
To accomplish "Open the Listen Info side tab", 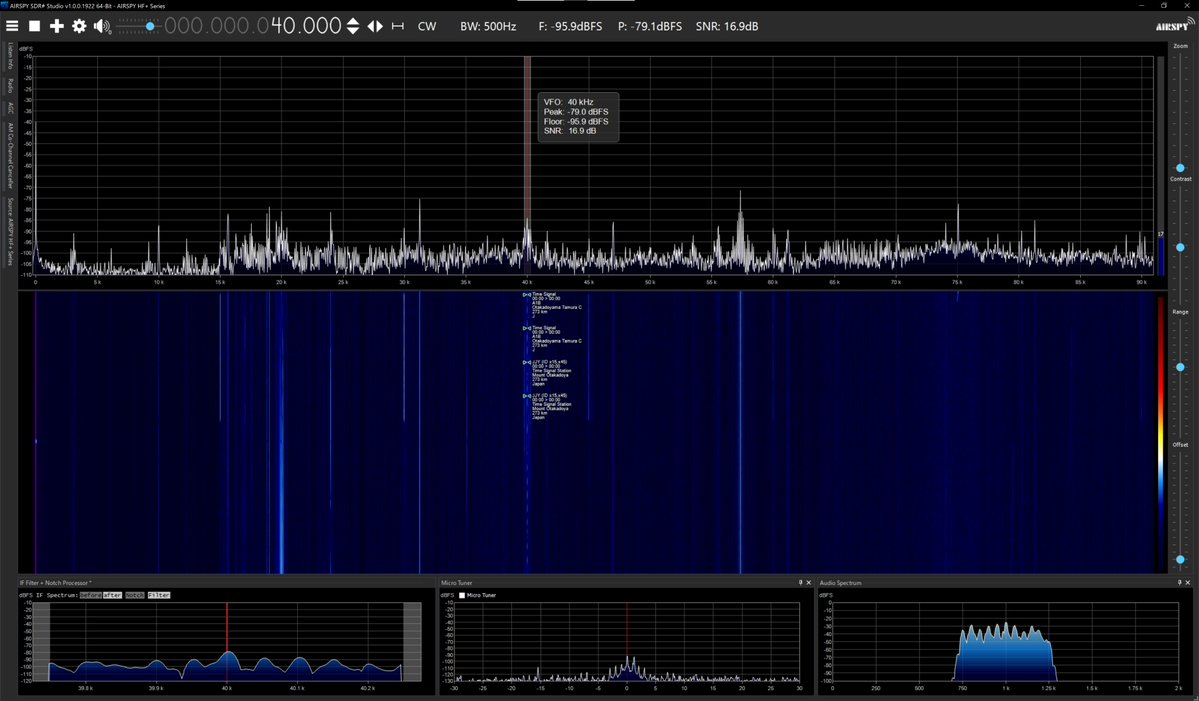I will point(10,56).
